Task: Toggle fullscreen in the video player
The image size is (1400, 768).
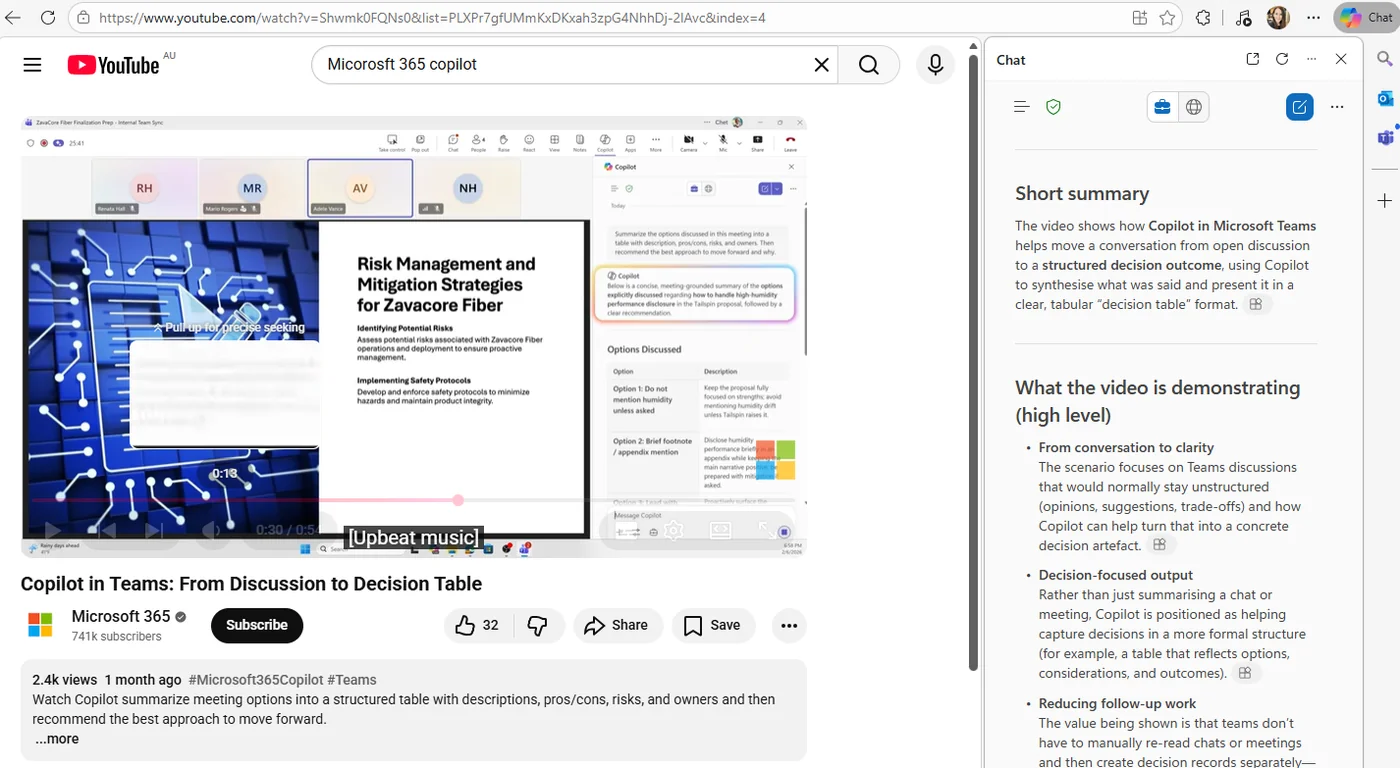Action: [768, 530]
